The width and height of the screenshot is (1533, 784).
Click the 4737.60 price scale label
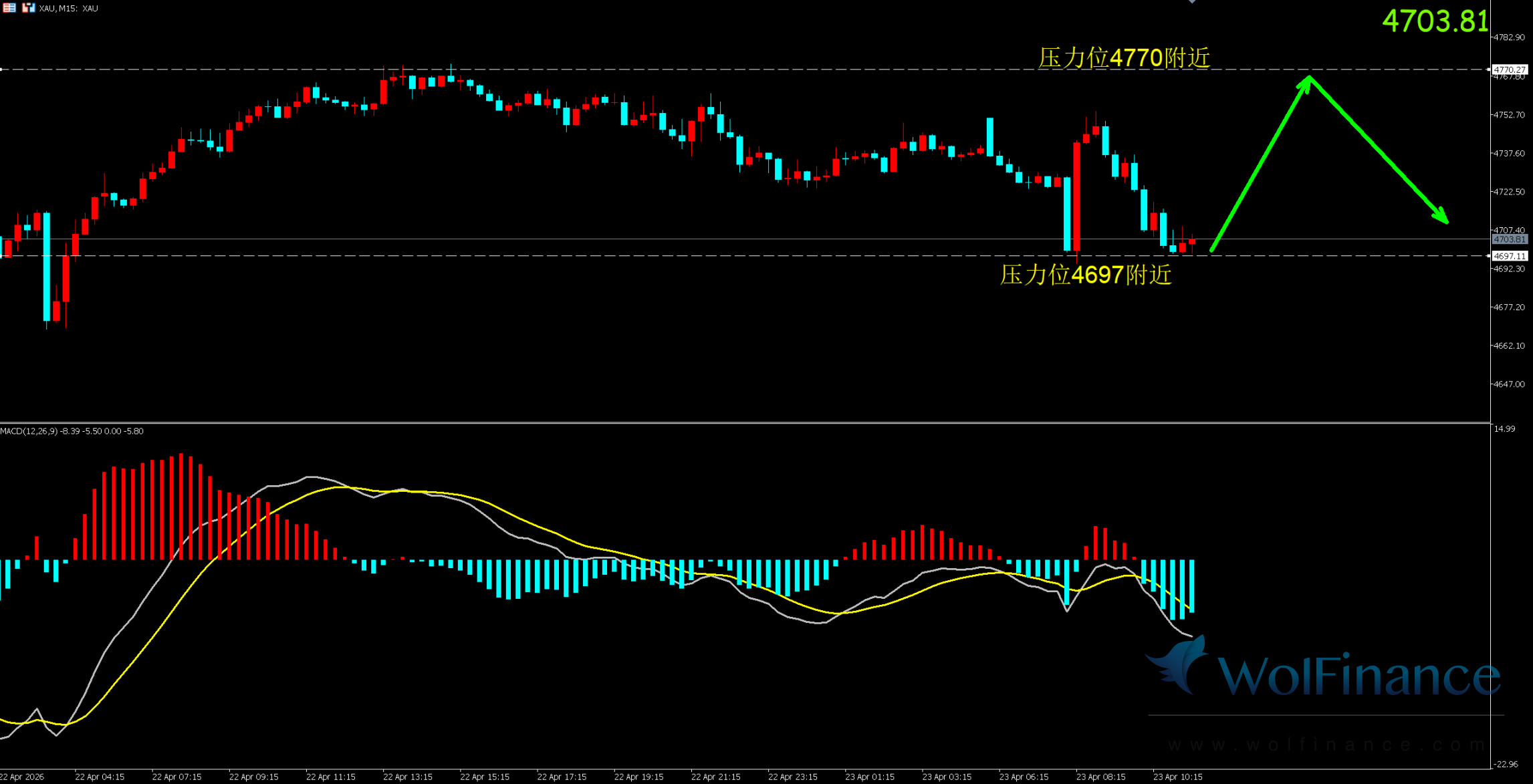pos(1509,153)
